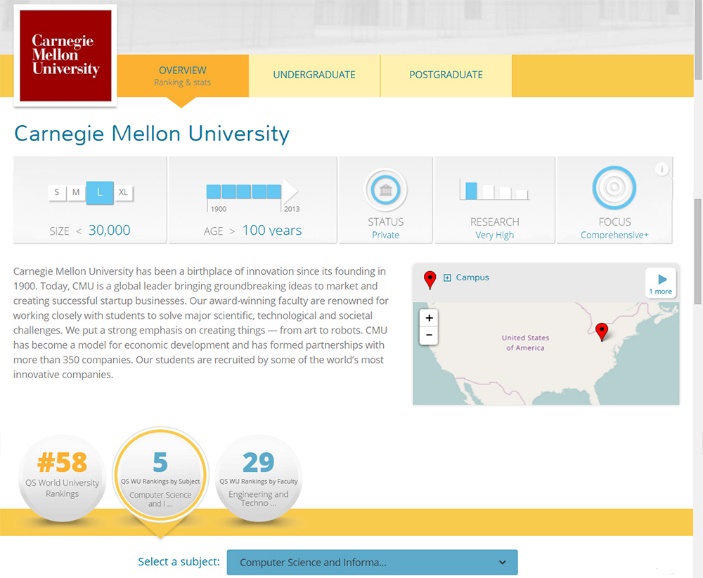The height and width of the screenshot is (578, 703).
Task: Open the info icon in stats panel
Action: pyautogui.click(x=662, y=169)
